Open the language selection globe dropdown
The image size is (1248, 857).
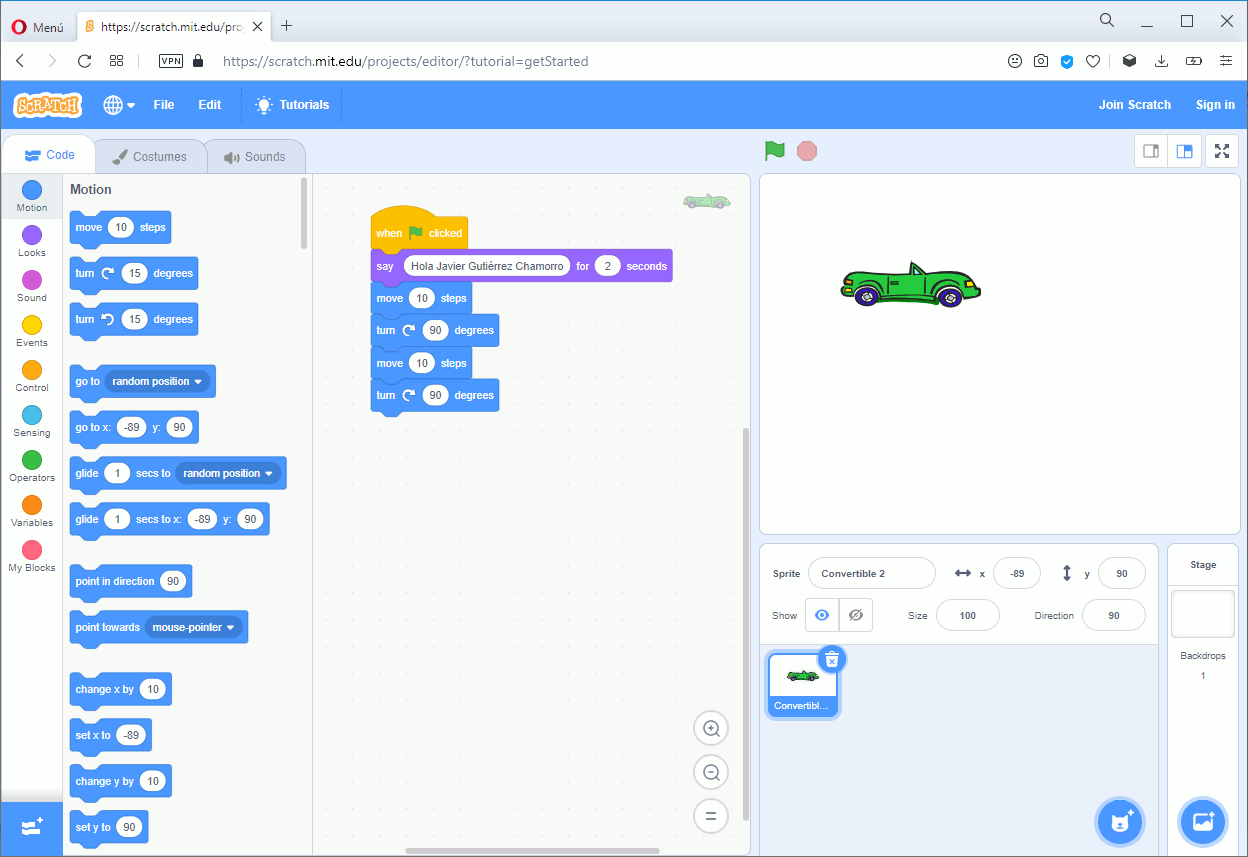(x=118, y=104)
